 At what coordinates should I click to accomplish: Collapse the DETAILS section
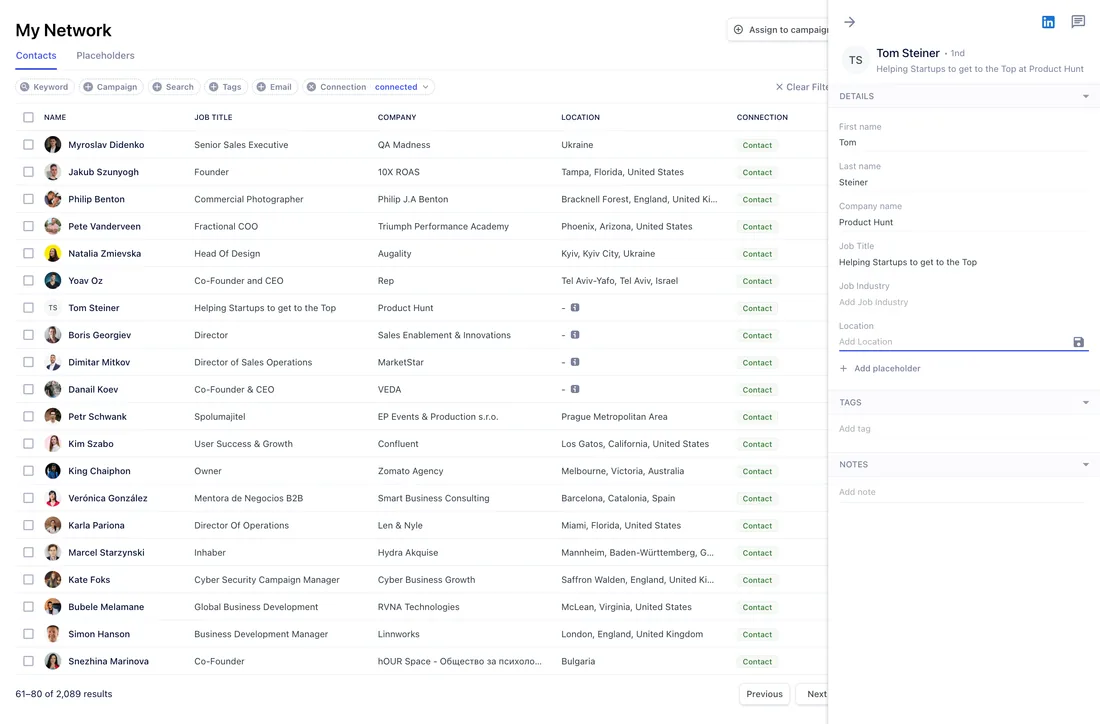[1085, 96]
